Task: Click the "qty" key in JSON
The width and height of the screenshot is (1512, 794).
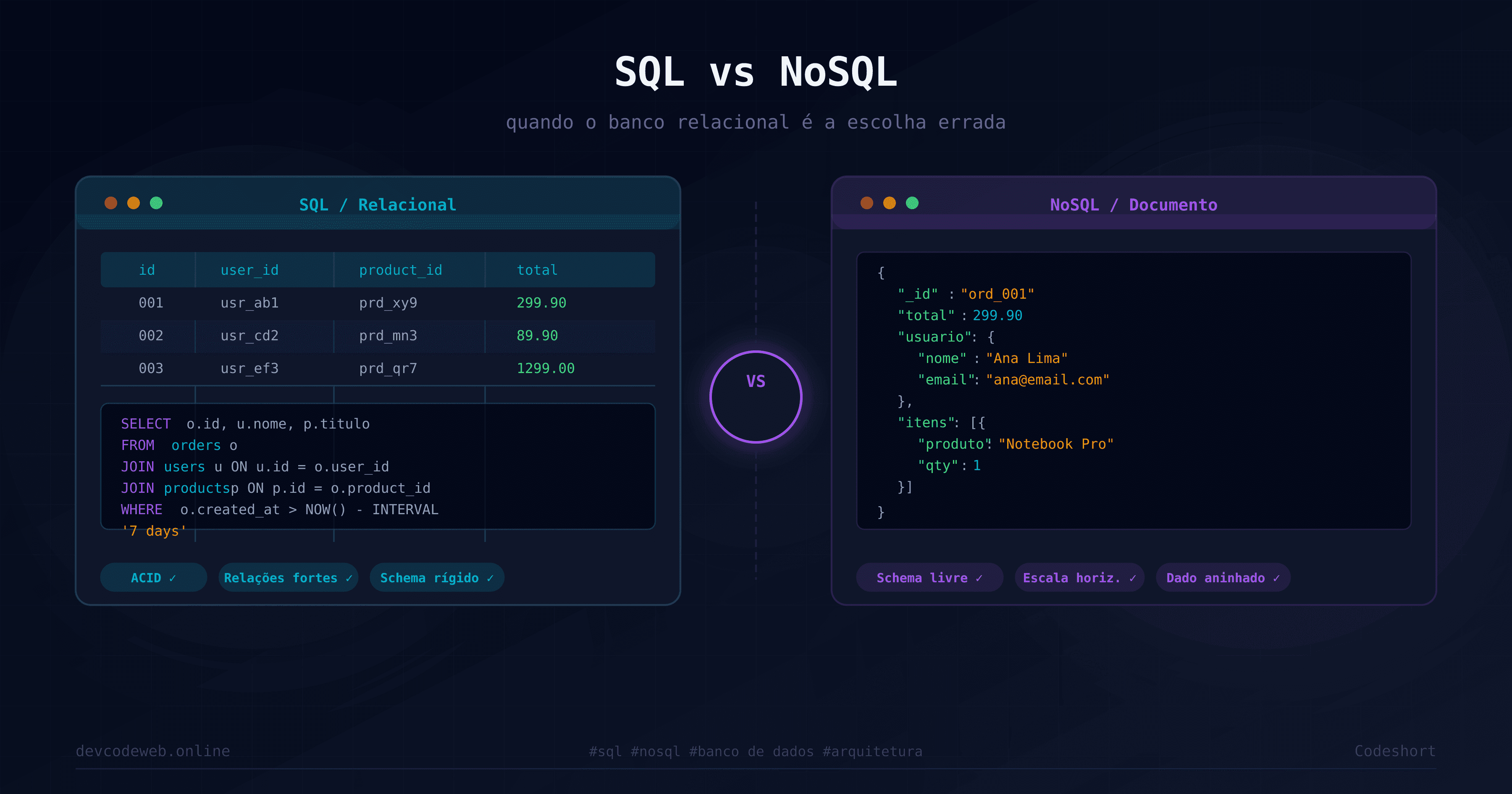Action: [x=938, y=466]
